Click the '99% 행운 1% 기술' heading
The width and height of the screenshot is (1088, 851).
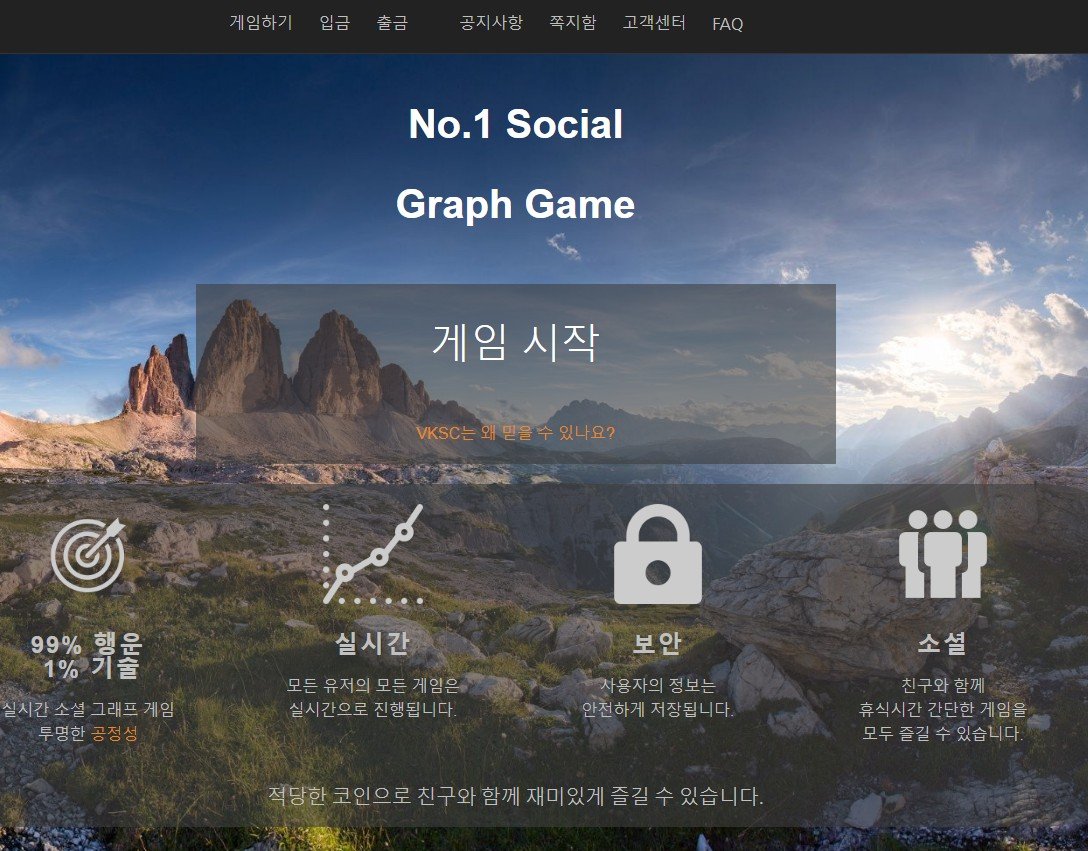87,656
